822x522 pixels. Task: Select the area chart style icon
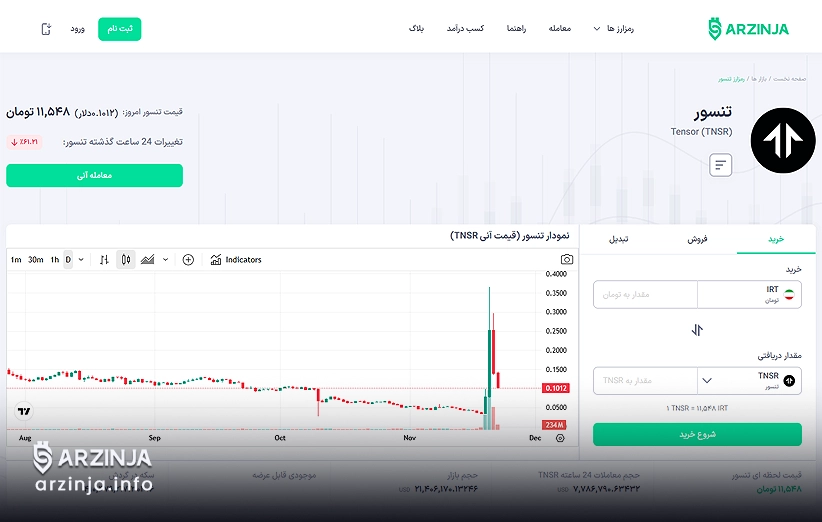(x=147, y=259)
